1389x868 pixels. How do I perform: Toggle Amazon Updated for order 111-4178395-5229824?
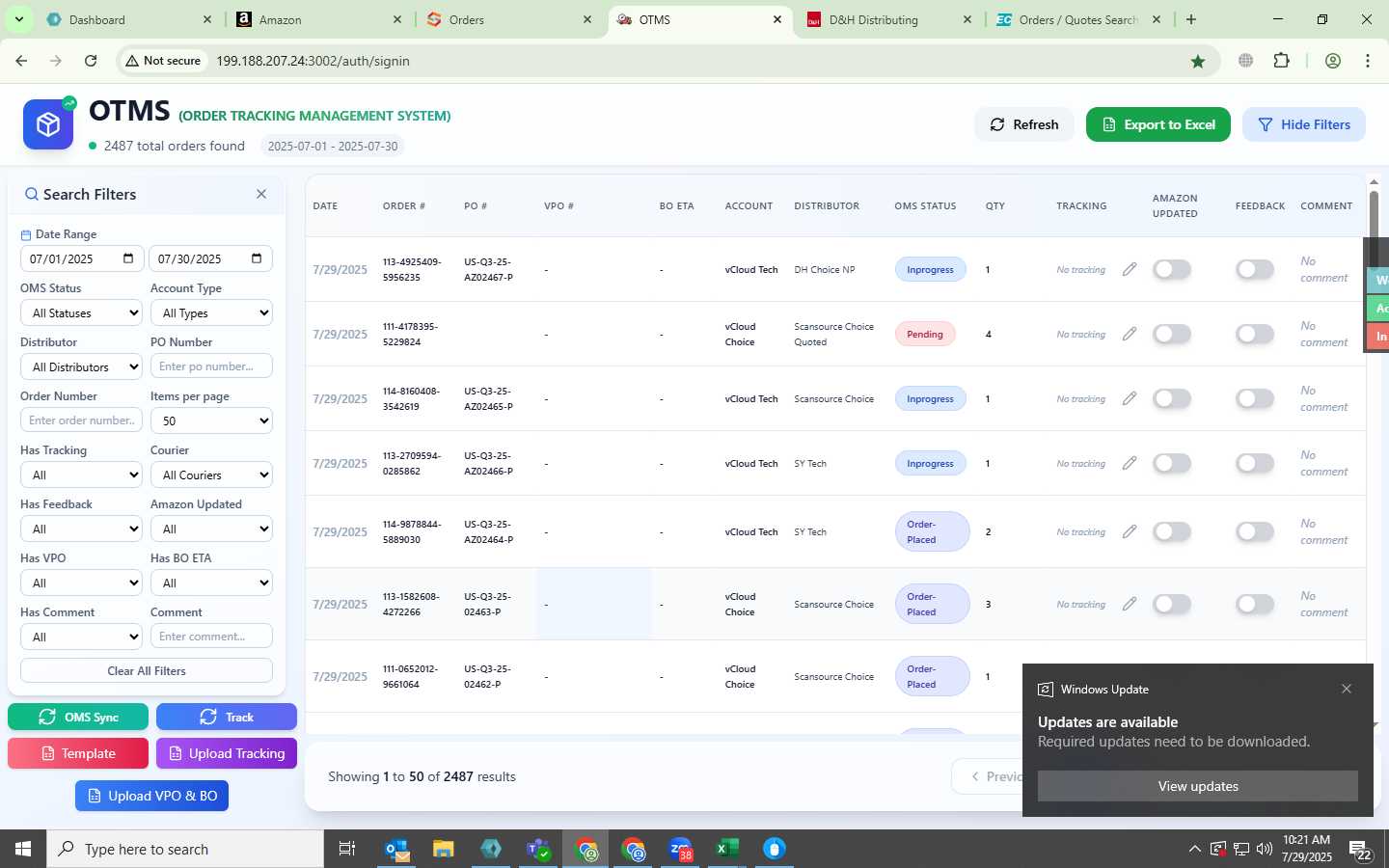[1172, 334]
